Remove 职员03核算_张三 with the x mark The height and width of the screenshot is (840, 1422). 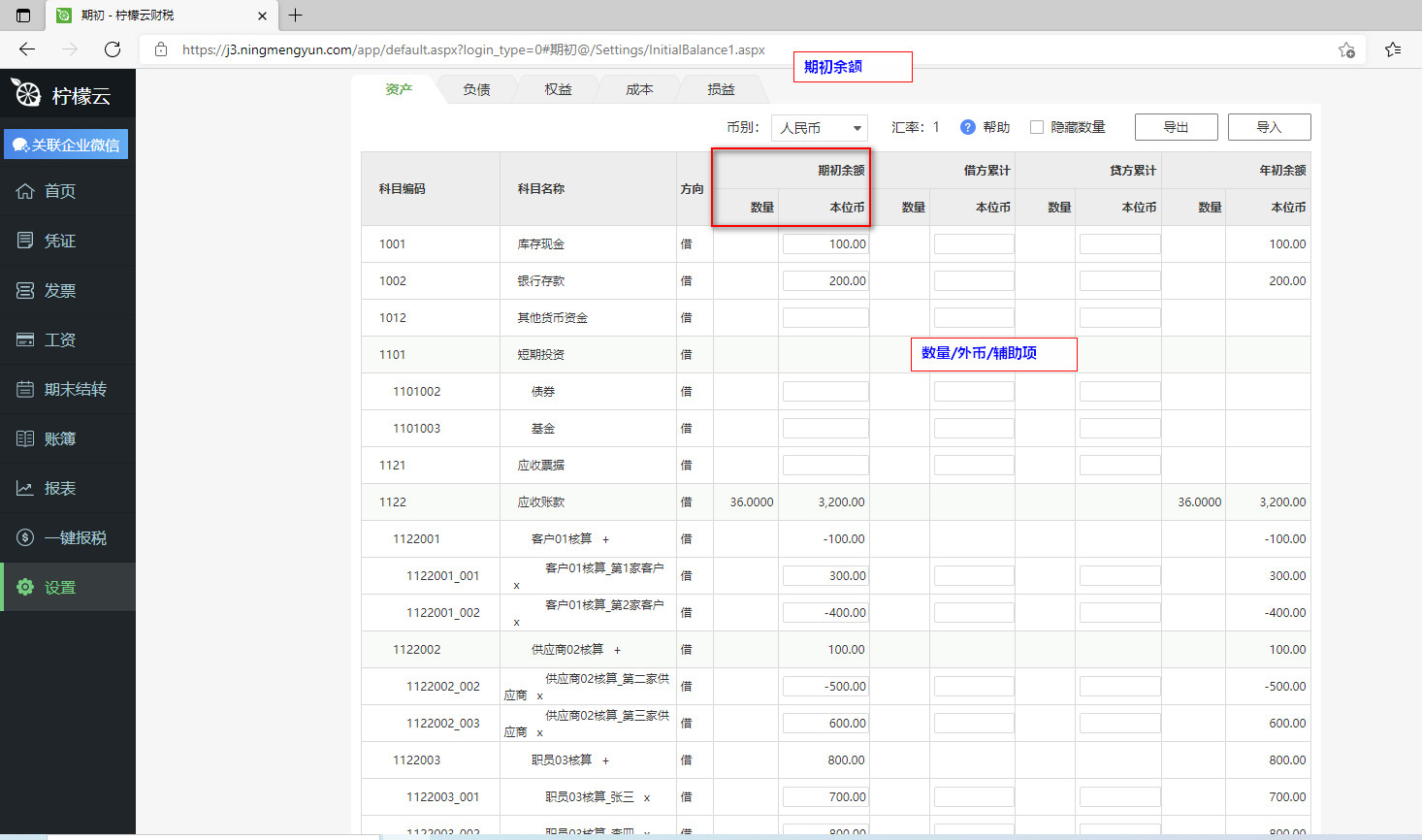click(x=647, y=798)
